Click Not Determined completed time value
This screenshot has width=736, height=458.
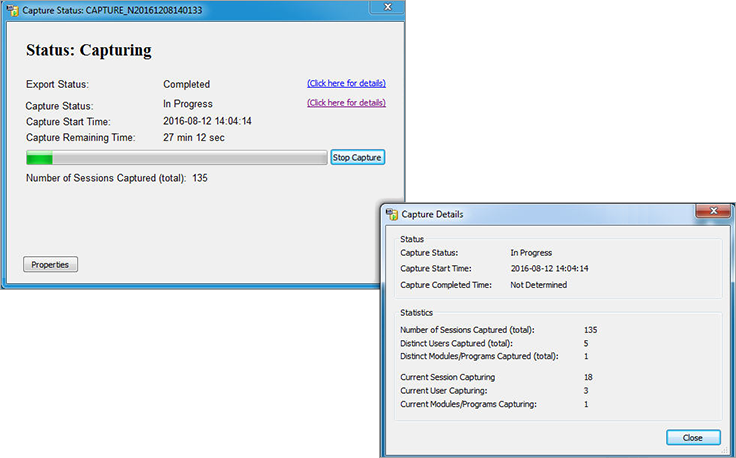click(x=538, y=285)
